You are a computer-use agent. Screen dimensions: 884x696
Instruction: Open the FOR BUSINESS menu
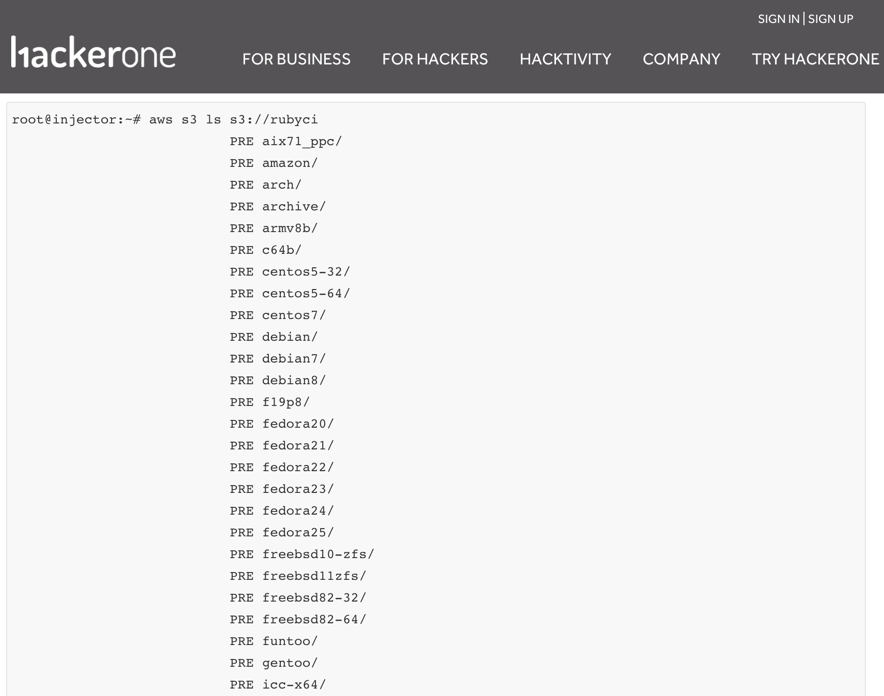click(x=296, y=59)
